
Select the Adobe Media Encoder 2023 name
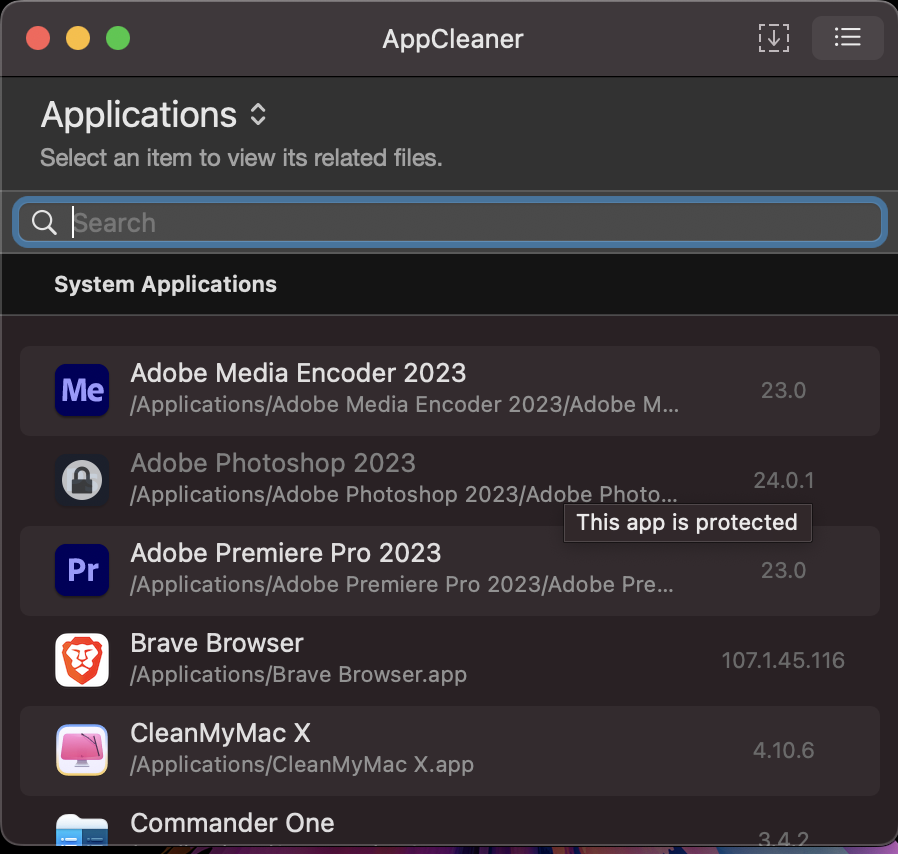[298, 373]
